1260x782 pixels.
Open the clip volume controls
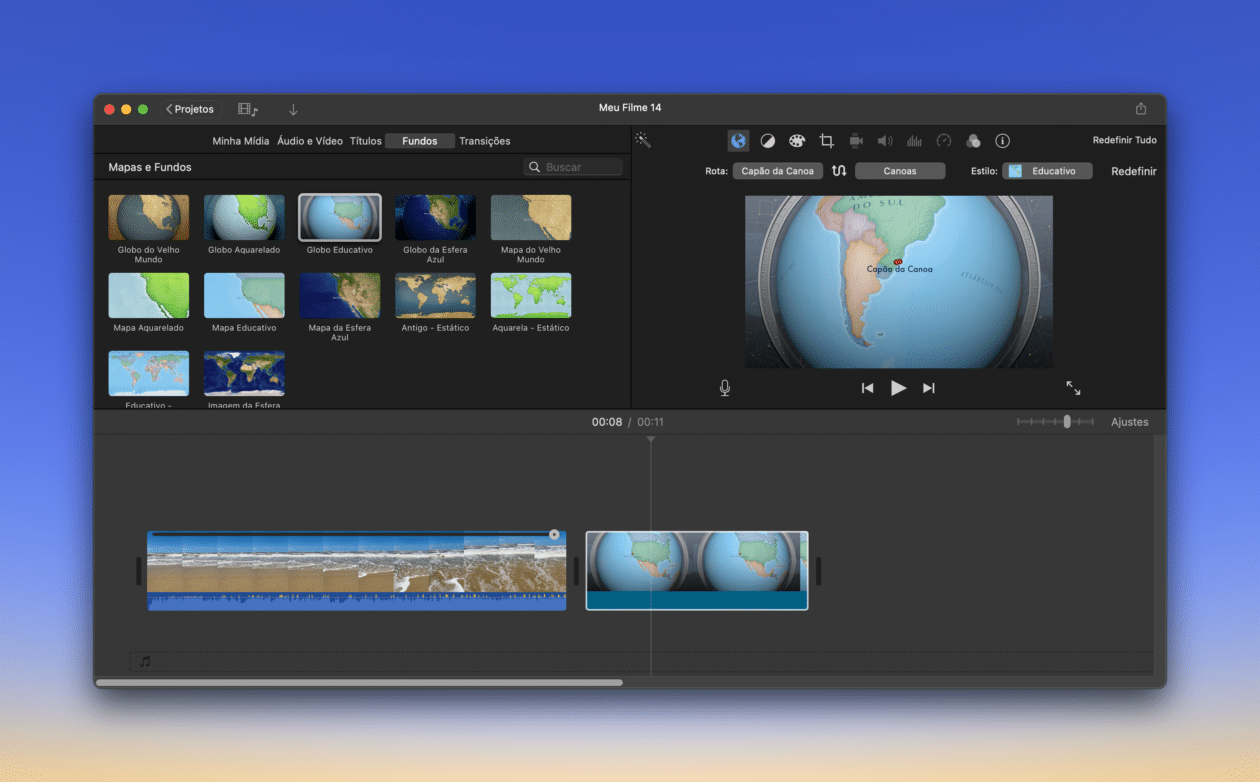tap(884, 140)
